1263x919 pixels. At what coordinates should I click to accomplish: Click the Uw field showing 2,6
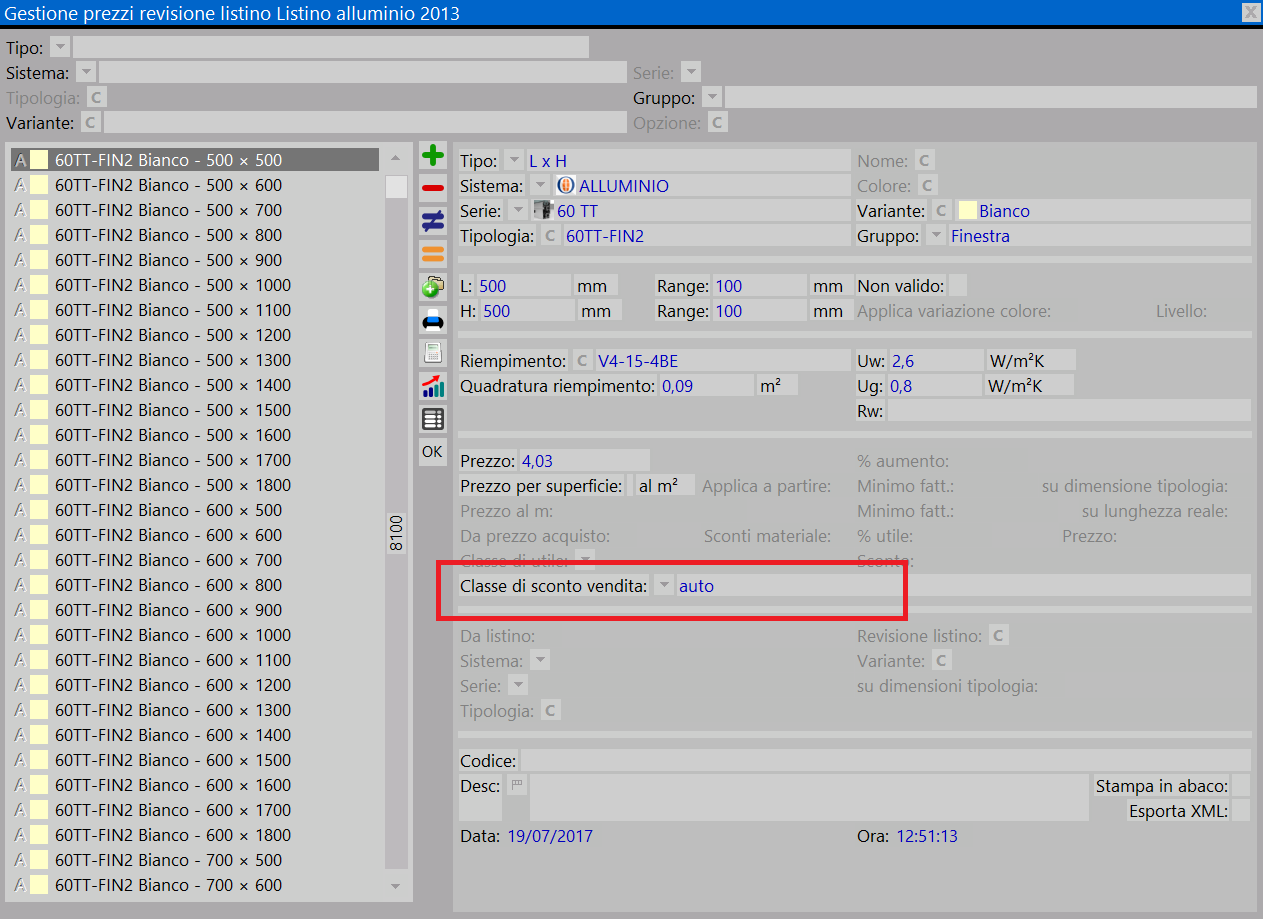click(x=936, y=361)
